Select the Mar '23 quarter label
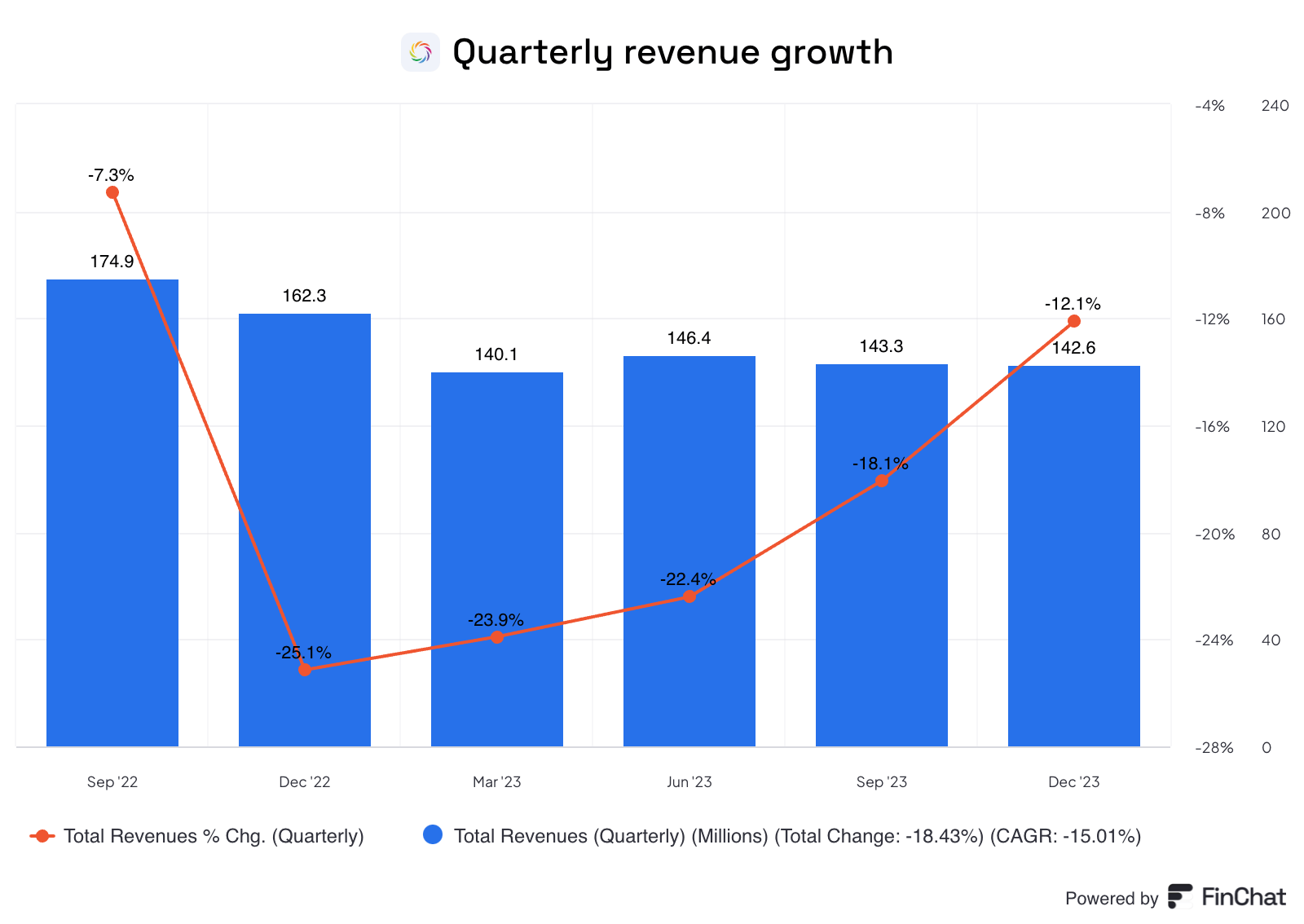The height and width of the screenshot is (924, 1304). (496, 781)
